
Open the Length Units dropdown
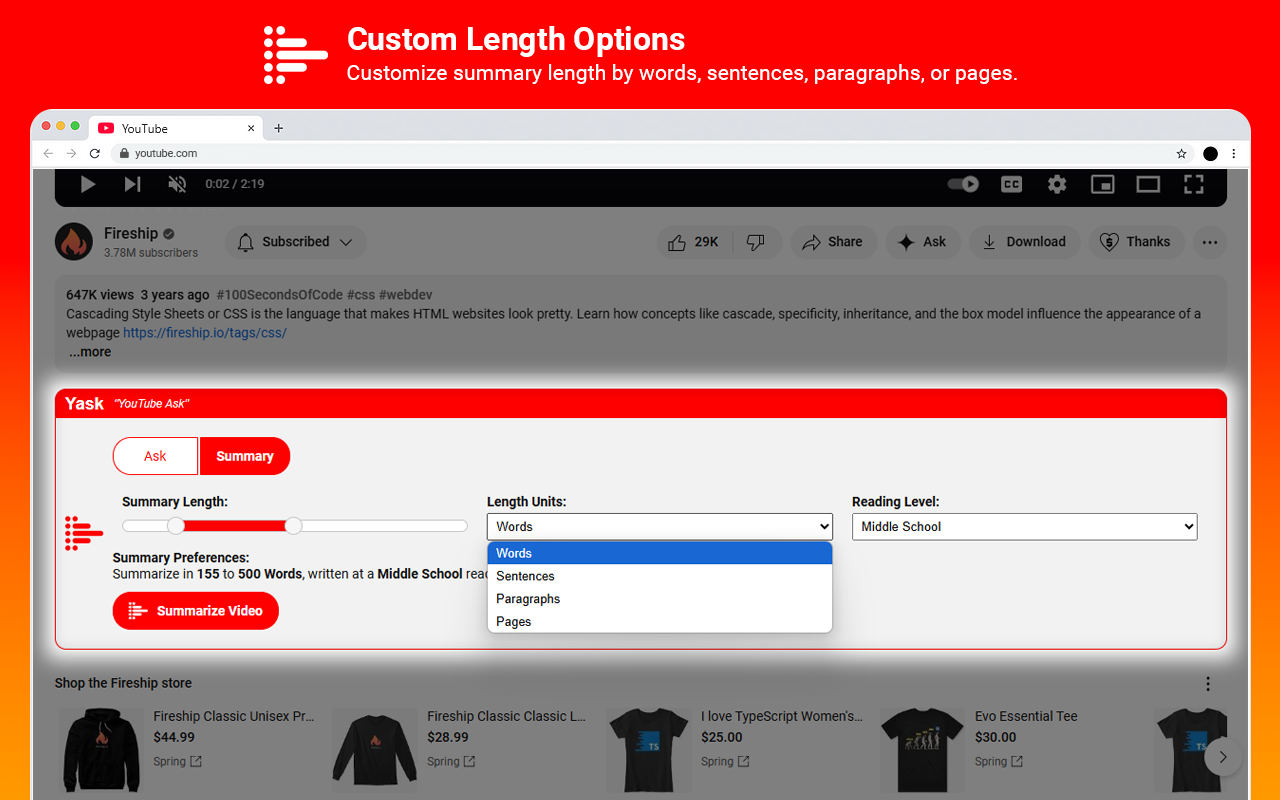coord(660,526)
